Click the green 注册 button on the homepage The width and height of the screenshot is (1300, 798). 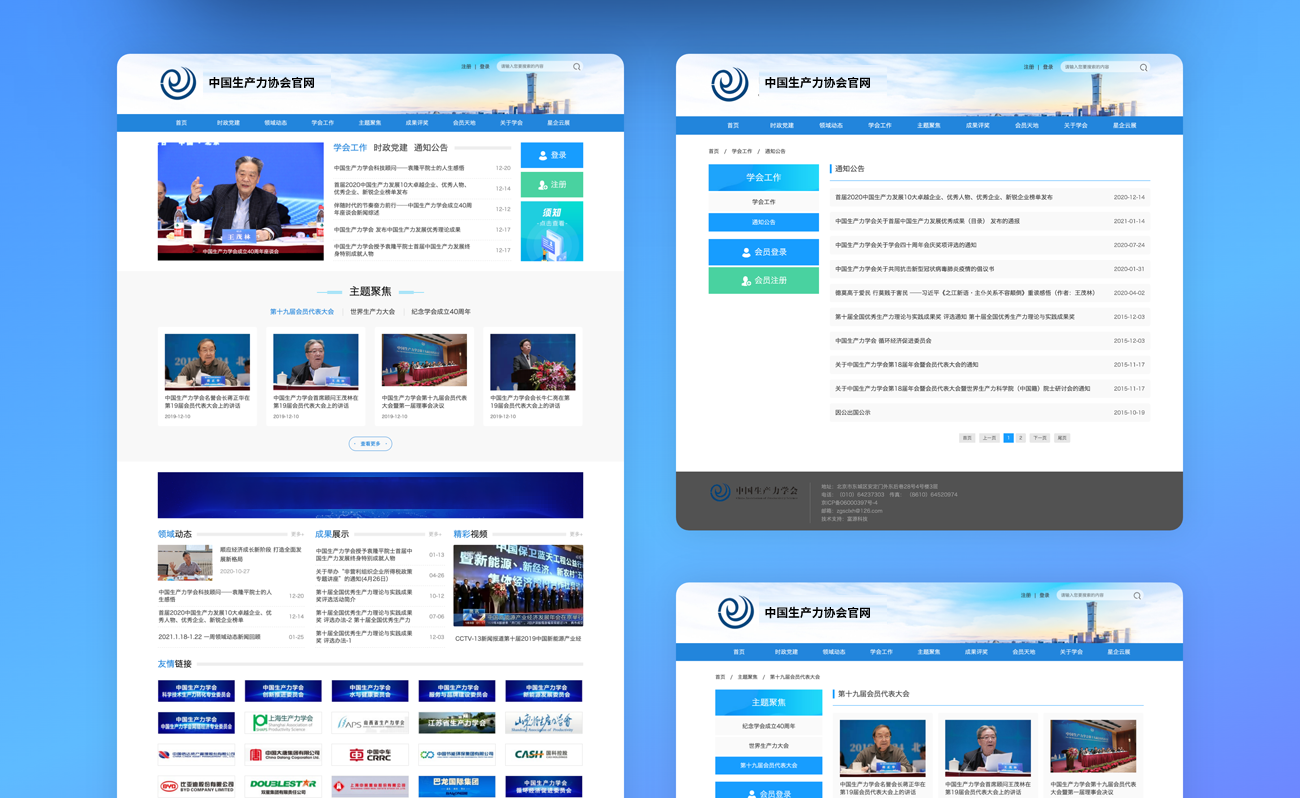coord(551,185)
